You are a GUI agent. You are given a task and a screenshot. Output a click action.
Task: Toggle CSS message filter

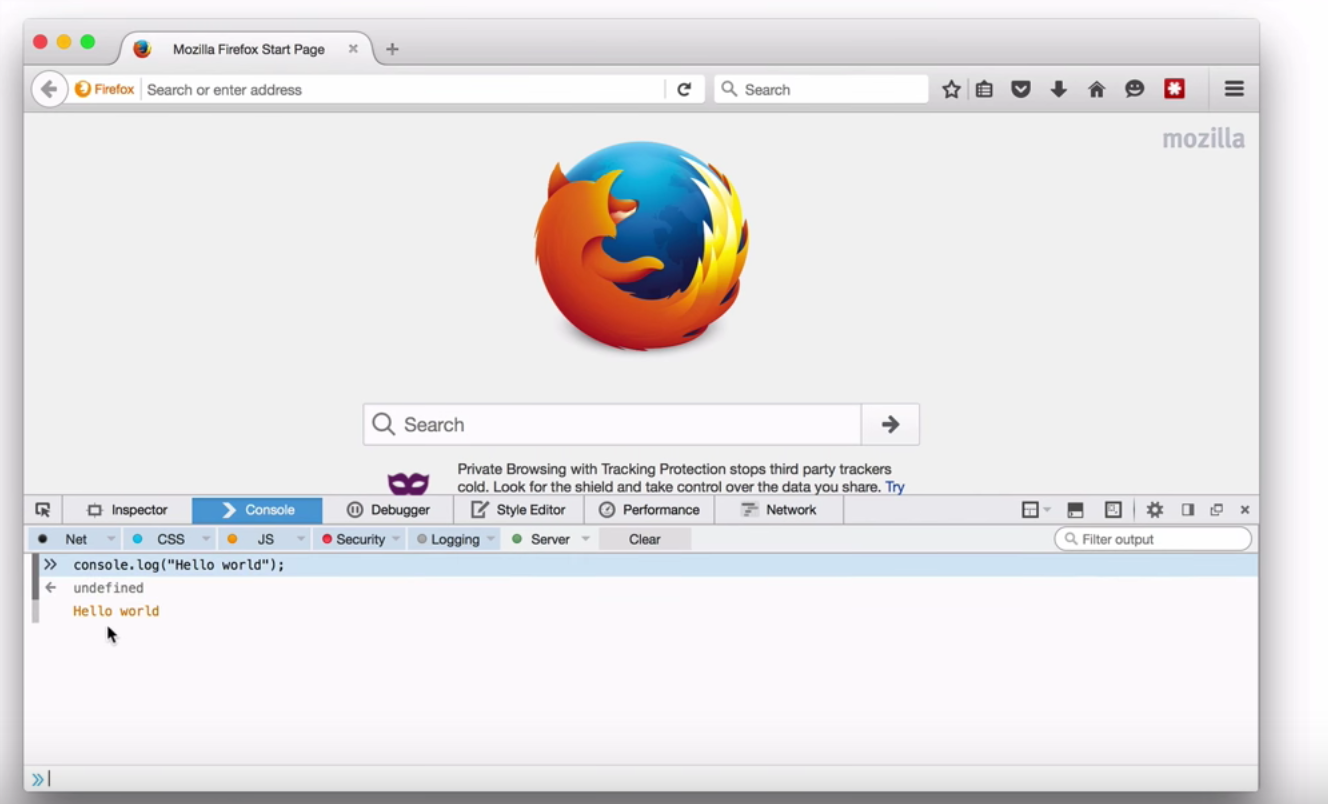pos(162,539)
